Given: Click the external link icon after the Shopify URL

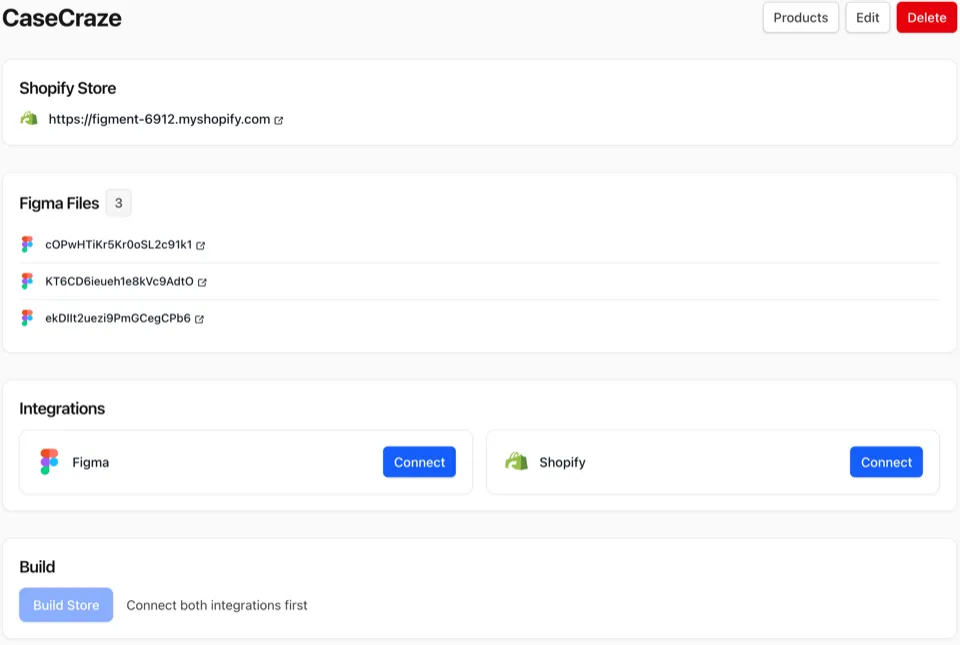Looking at the screenshot, I should point(279,121).
